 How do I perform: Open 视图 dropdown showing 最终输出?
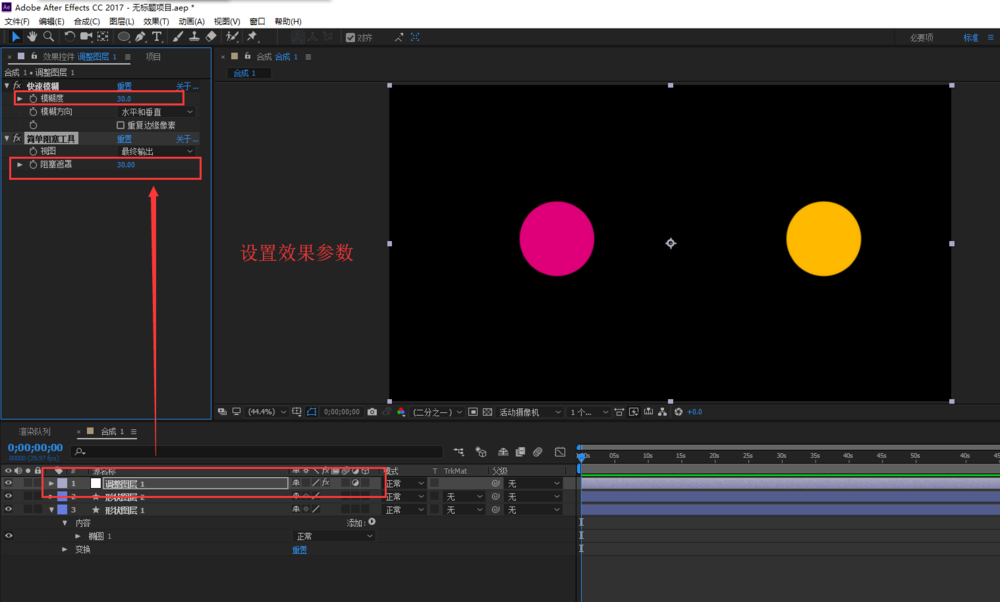pos(156,151)
